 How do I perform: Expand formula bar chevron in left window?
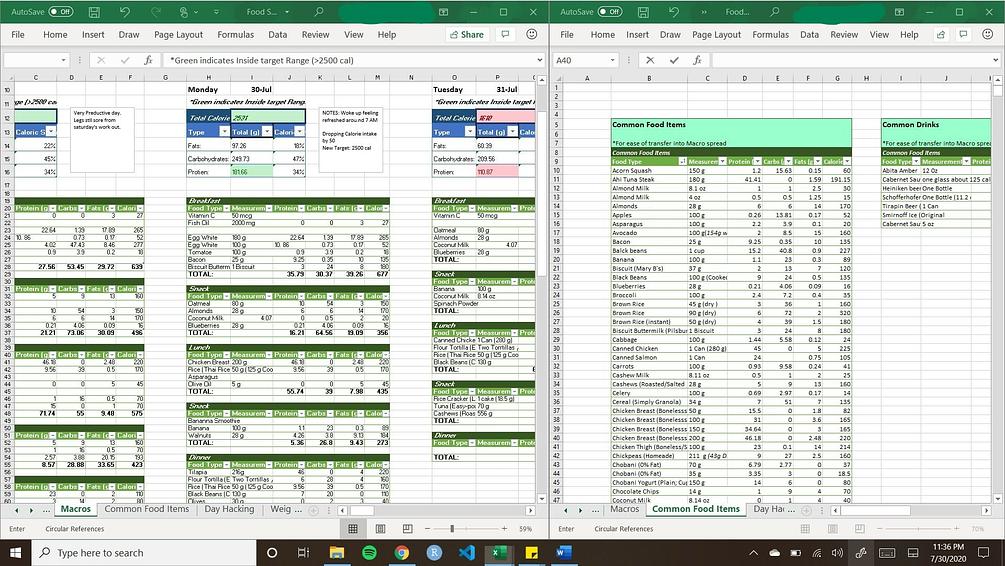click(540, 60)
